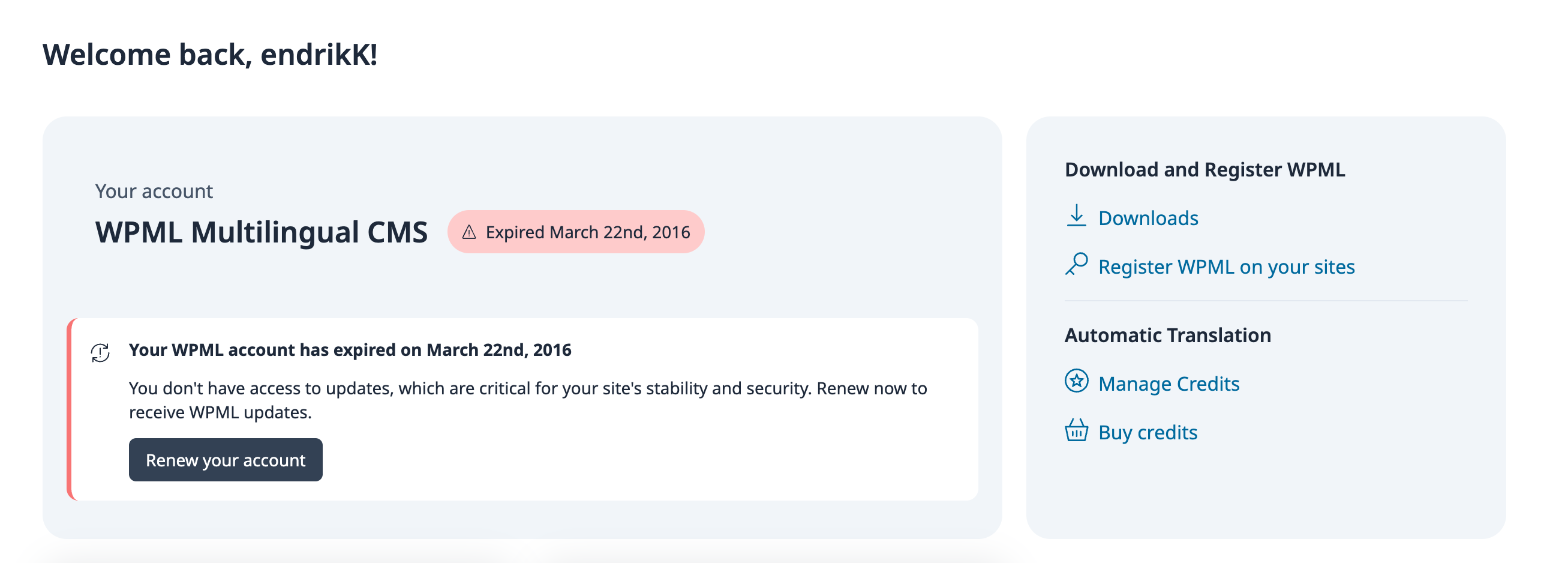Click the shopping basket Buy credits icon
Viewport: 1568px width, 563px height.
click(x=1076, y=430)
